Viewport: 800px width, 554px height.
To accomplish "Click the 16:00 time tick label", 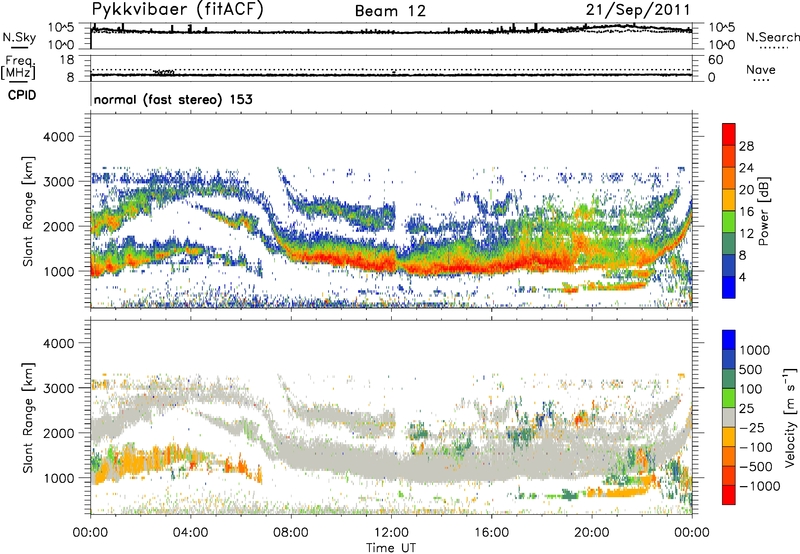I will [491, 533].
